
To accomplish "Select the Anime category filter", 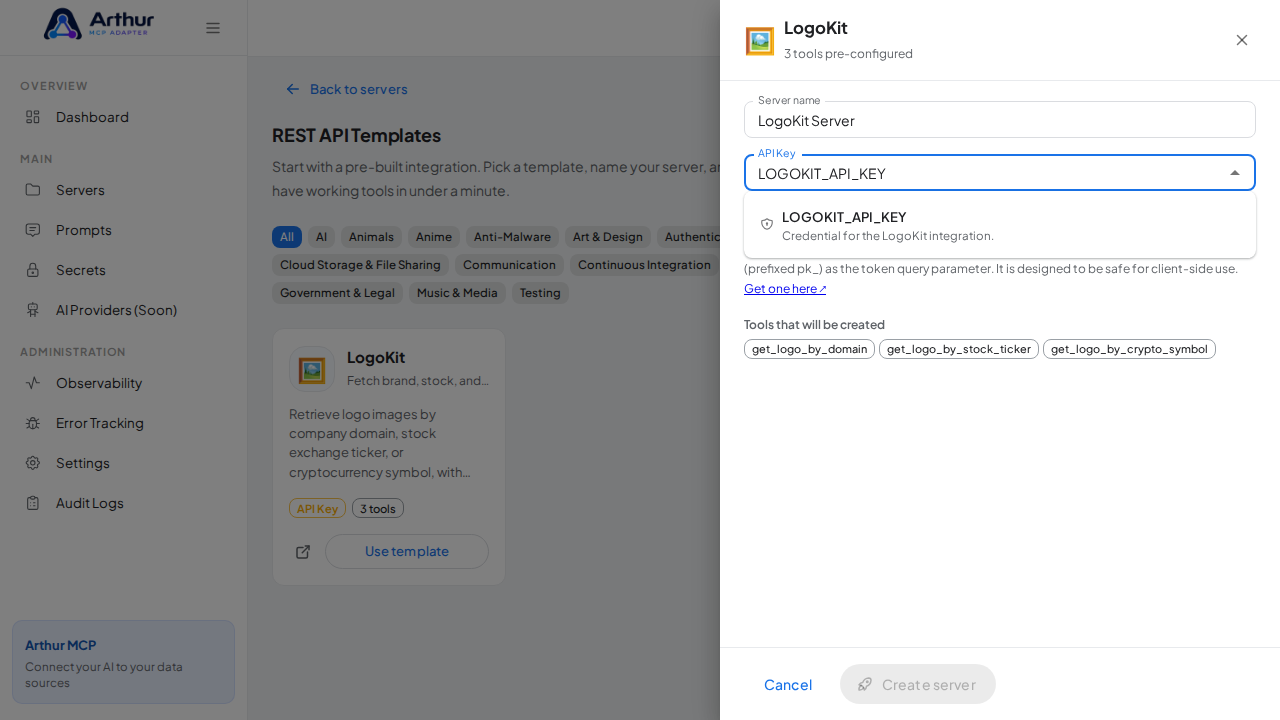I will click(x=434, y=237).
